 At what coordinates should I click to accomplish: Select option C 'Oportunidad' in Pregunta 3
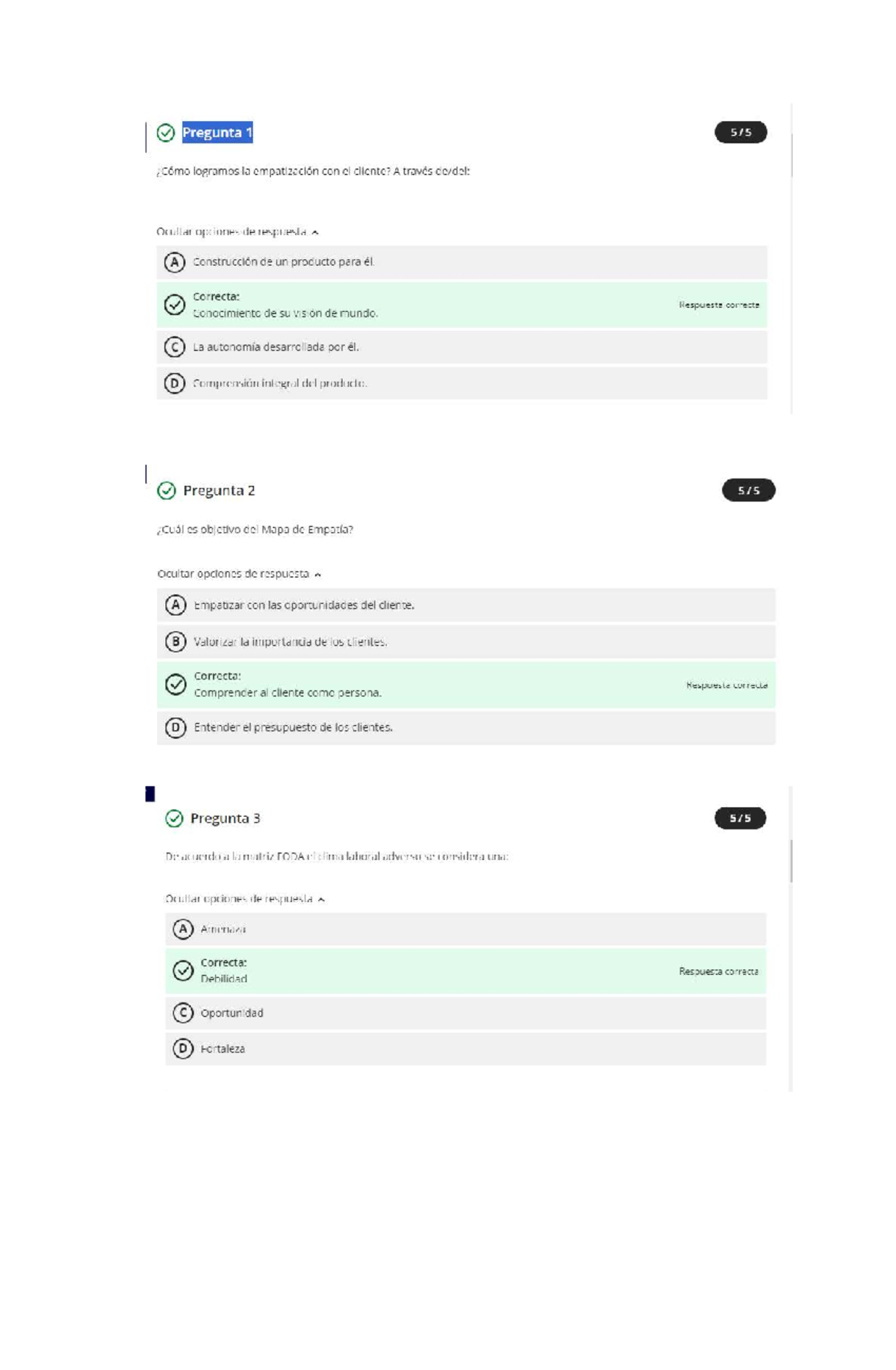click(x=183, y=1013)
